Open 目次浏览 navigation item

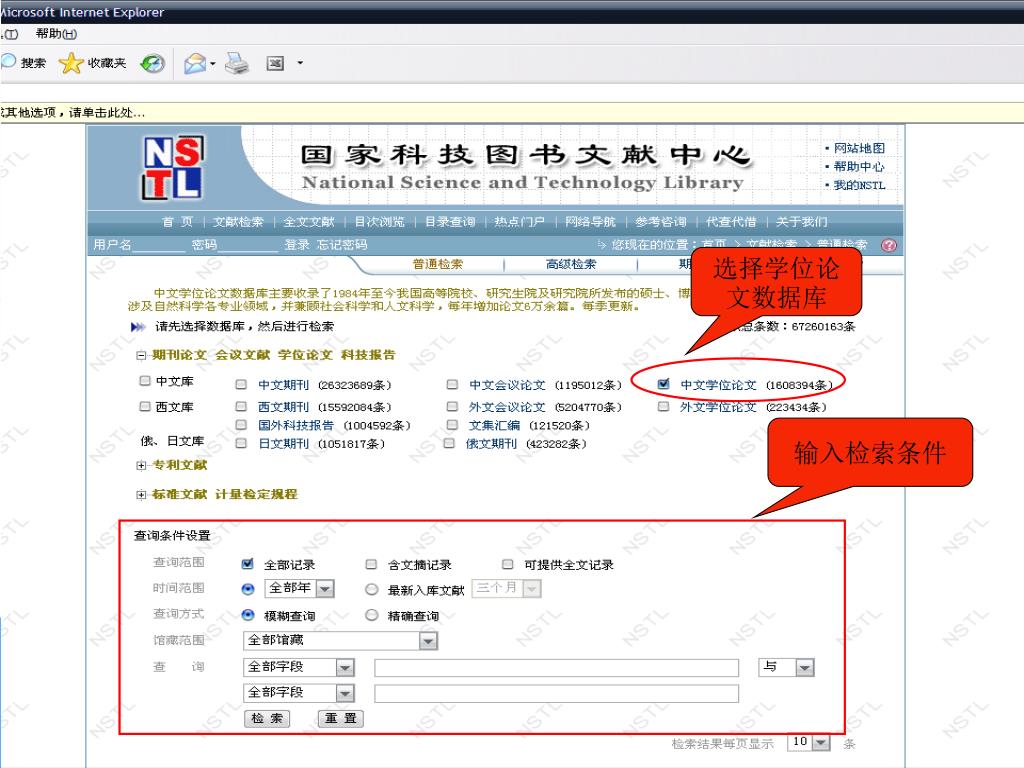point(379,221)
